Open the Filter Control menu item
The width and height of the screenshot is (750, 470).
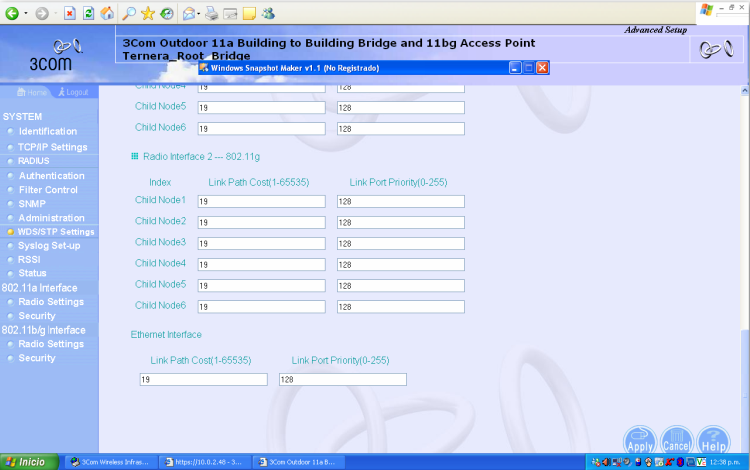(48, 190)
